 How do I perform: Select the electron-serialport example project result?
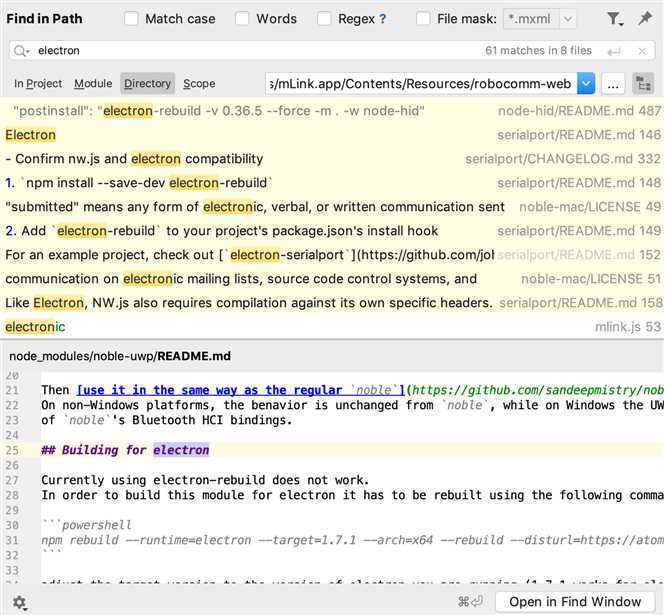pos(332,255)
